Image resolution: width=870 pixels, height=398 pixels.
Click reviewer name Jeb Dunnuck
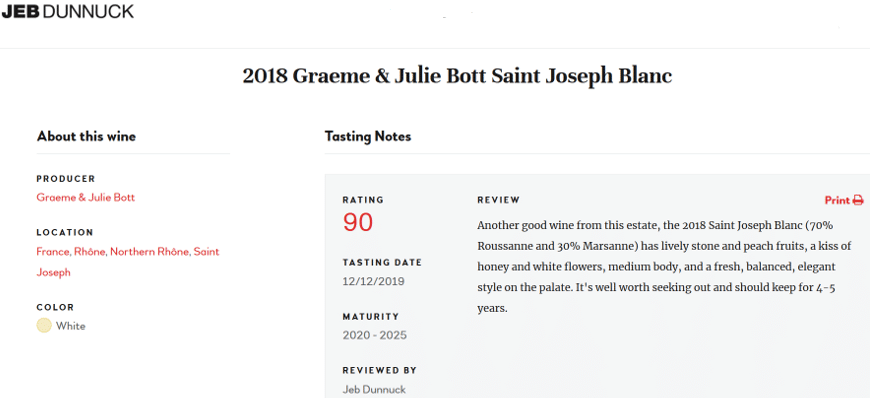coord(374,390)
